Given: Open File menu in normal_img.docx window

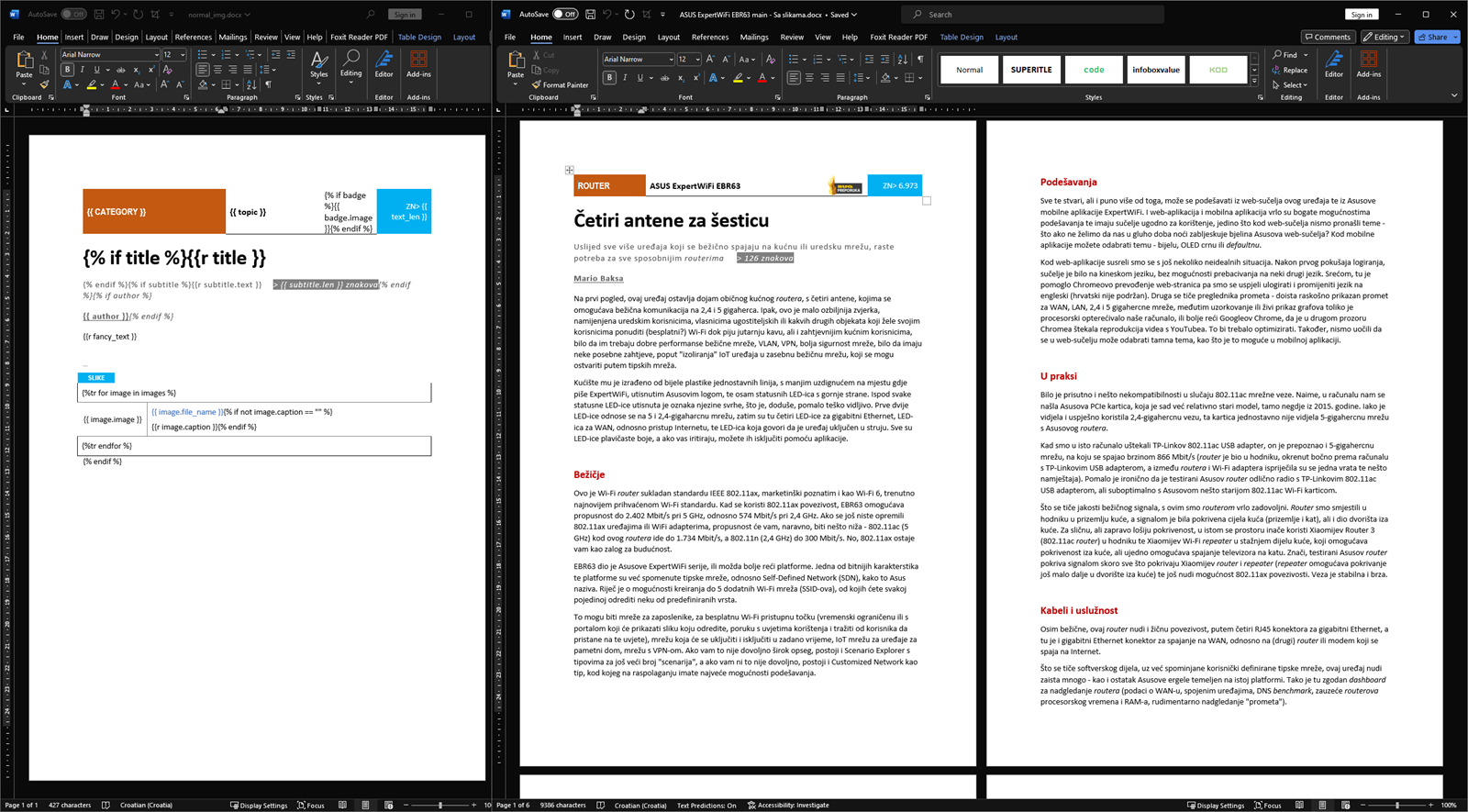Looking at the screenshot, I should (x=18, y=37).
